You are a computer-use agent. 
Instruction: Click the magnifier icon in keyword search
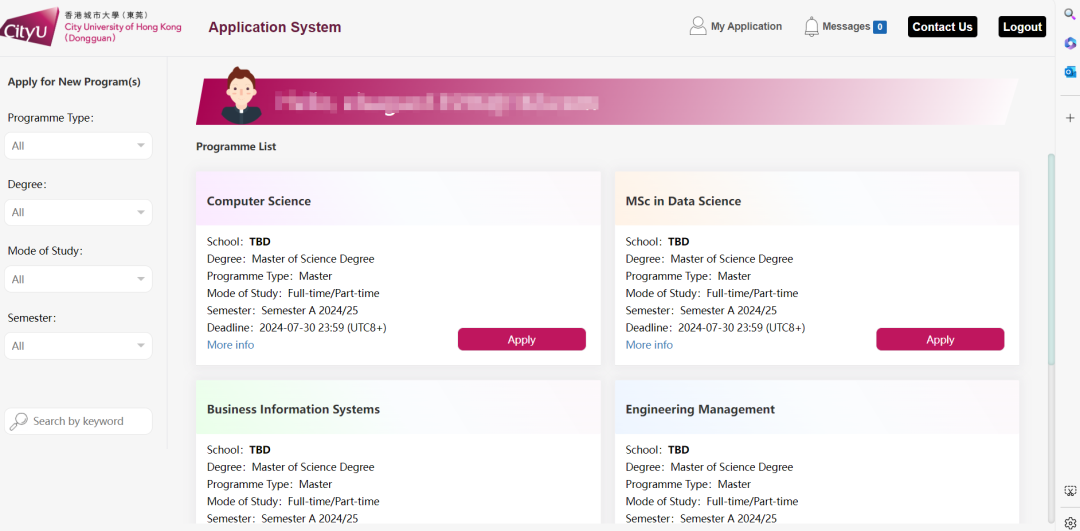point(19,421)
